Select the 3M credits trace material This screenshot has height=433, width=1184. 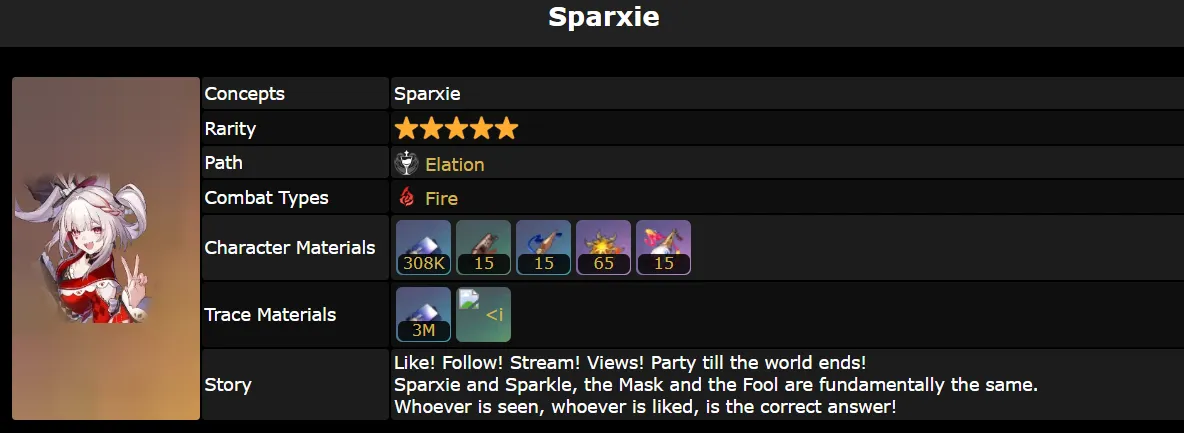click(x=424, y=315)
